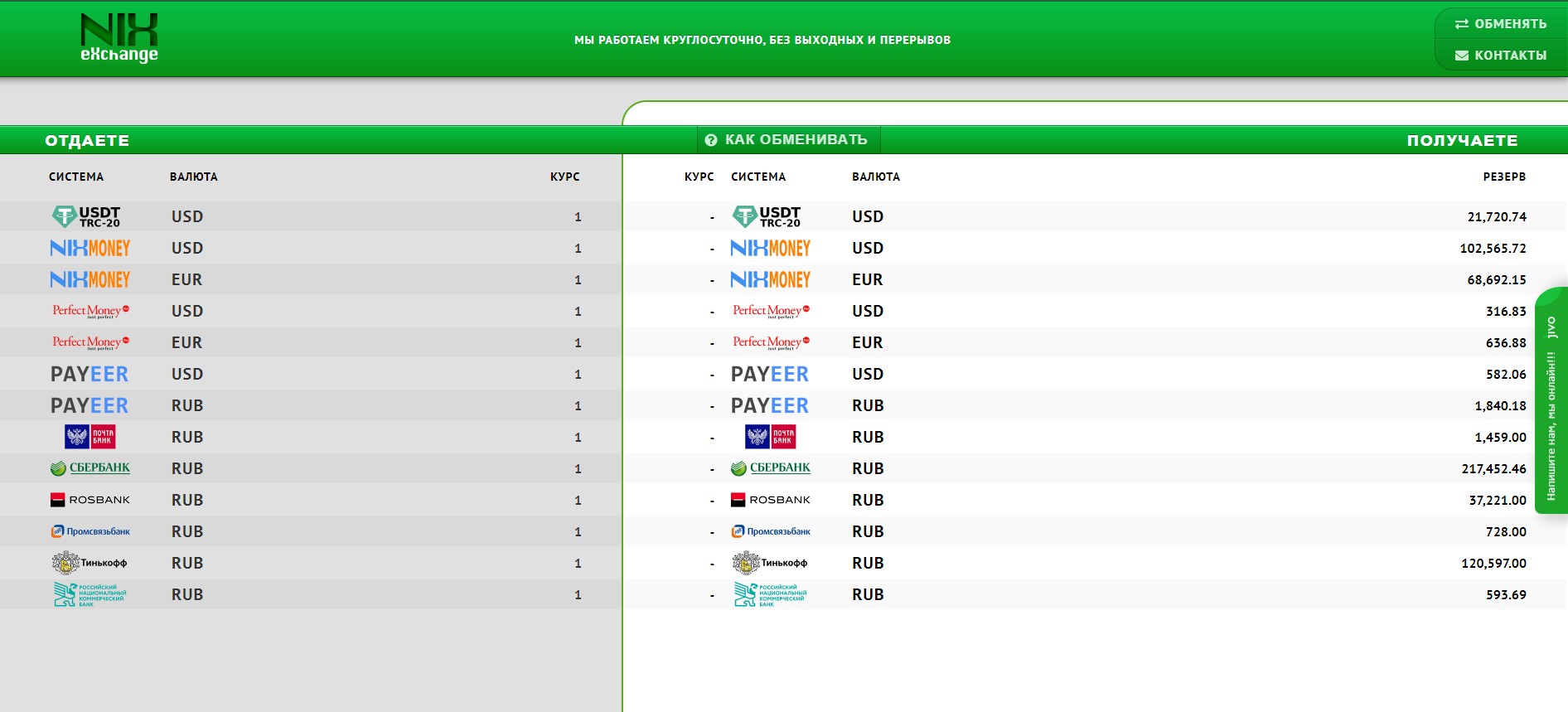The width and height of the screenshot is (1568, 712).
Task: Select Тинькофф logo in ОТДАЕТЕ list
Action: click(90, 563)
